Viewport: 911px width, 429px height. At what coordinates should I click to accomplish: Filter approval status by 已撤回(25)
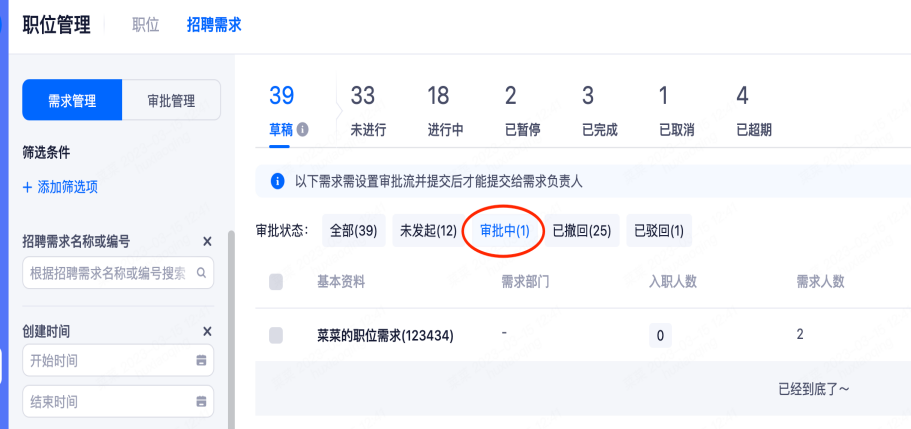coord(581,231)
